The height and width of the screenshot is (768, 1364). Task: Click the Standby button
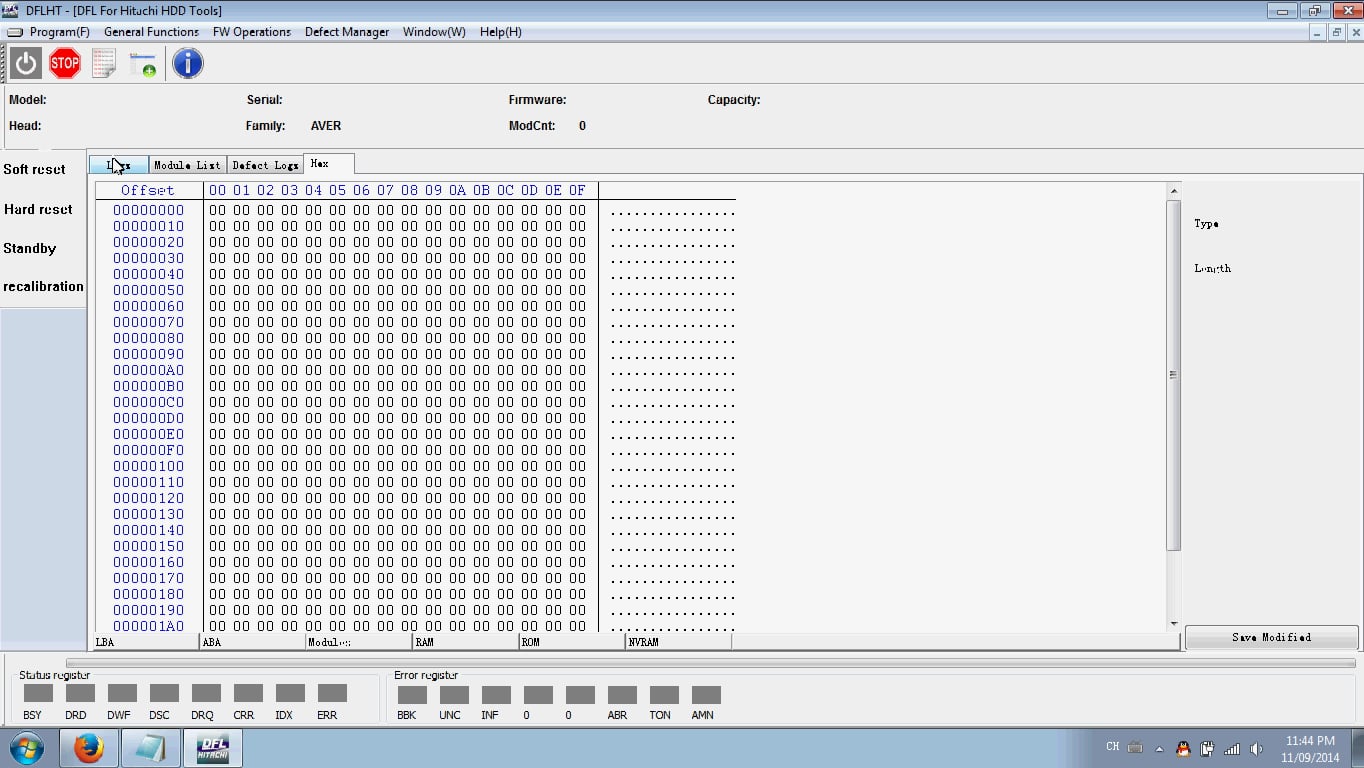point(30,248)
